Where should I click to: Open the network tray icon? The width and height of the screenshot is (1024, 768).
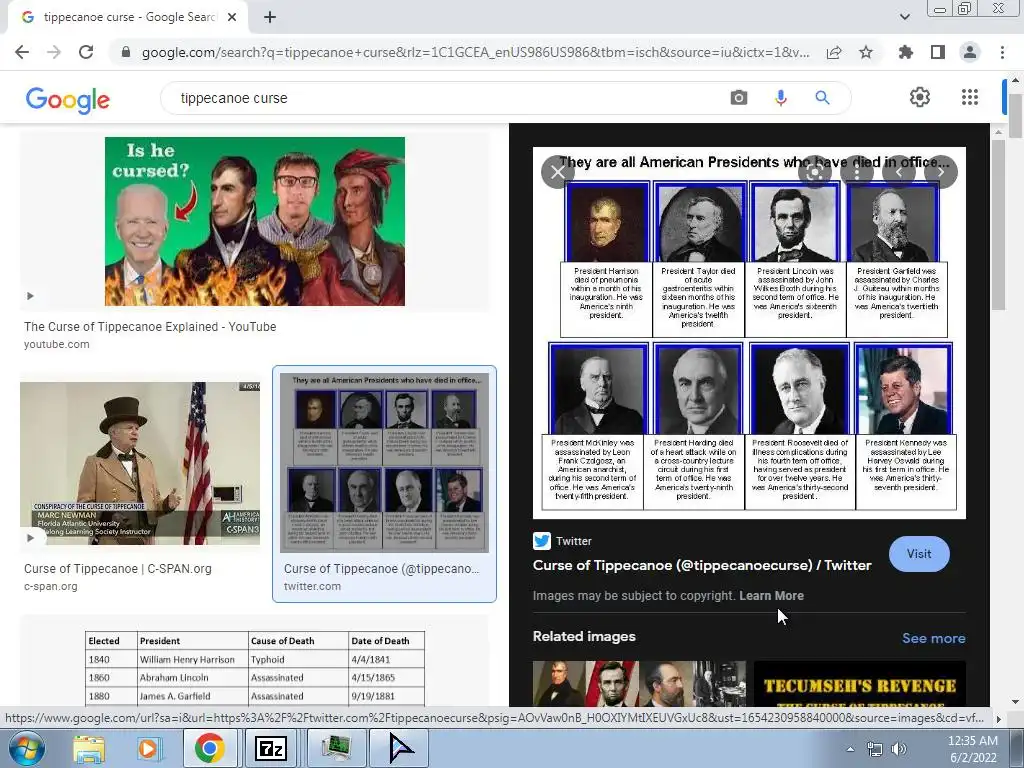tap(874, 749)
